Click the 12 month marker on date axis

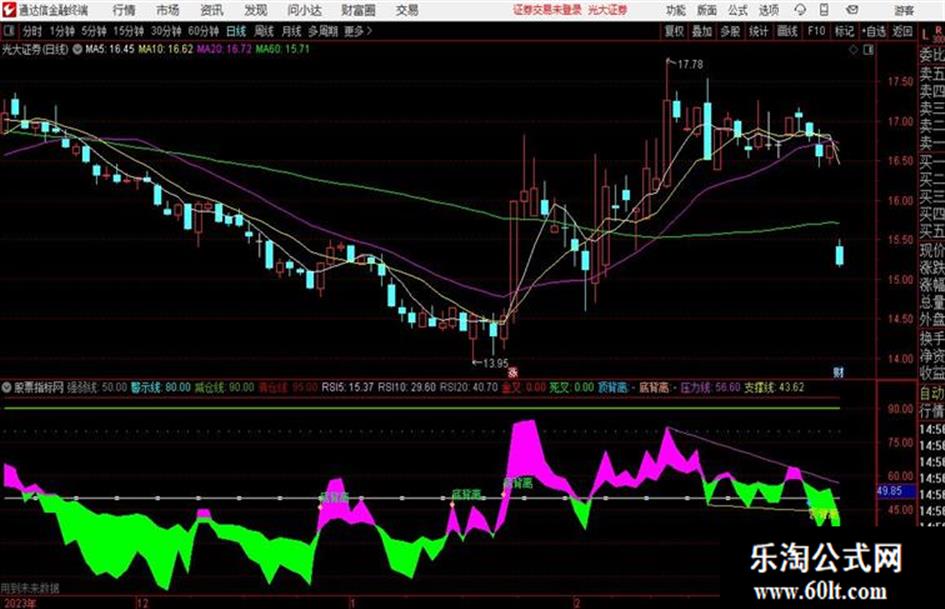click(143, 603)
